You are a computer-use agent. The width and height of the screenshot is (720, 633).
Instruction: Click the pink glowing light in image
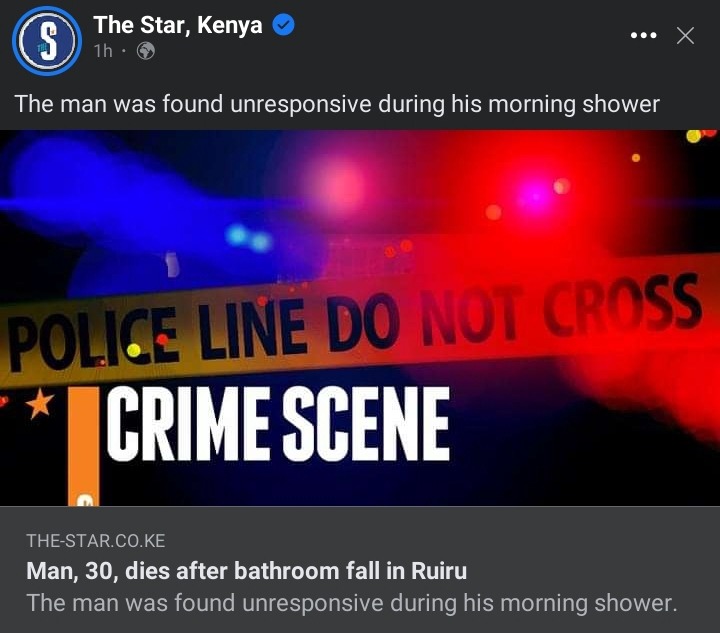tap(339, 186)
